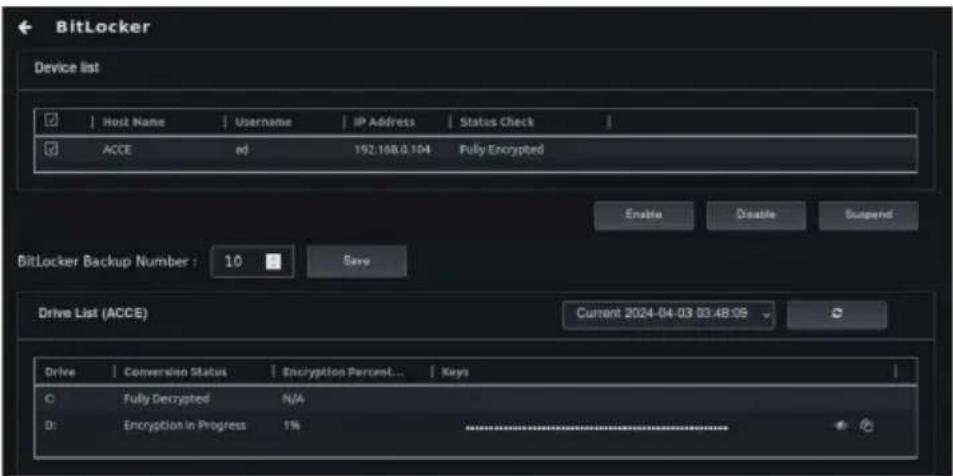Adjust the backup number stepper arrows
The height and width of the screenshot is (476, 953).
[273, 261]
